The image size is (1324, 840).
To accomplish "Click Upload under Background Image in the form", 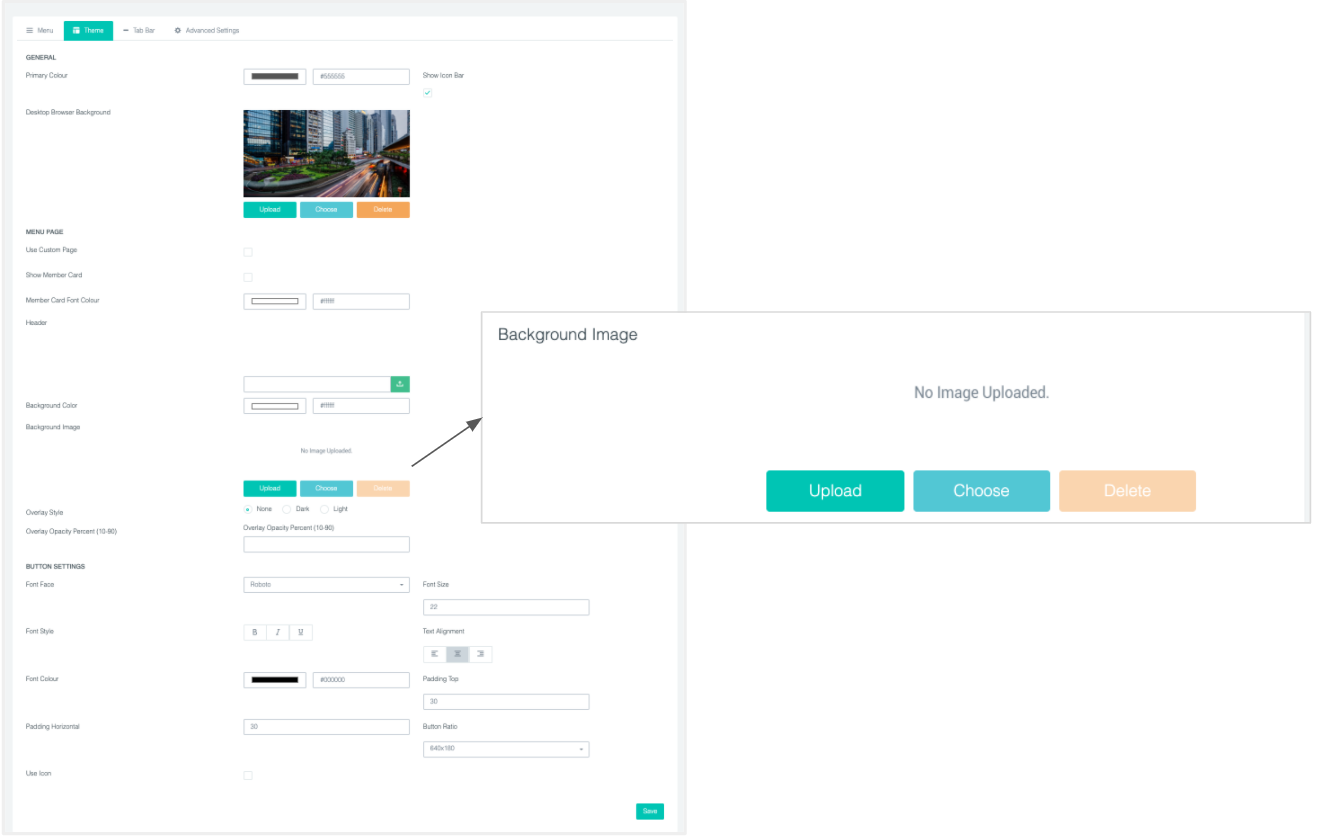I will click(x=270, y=489).
